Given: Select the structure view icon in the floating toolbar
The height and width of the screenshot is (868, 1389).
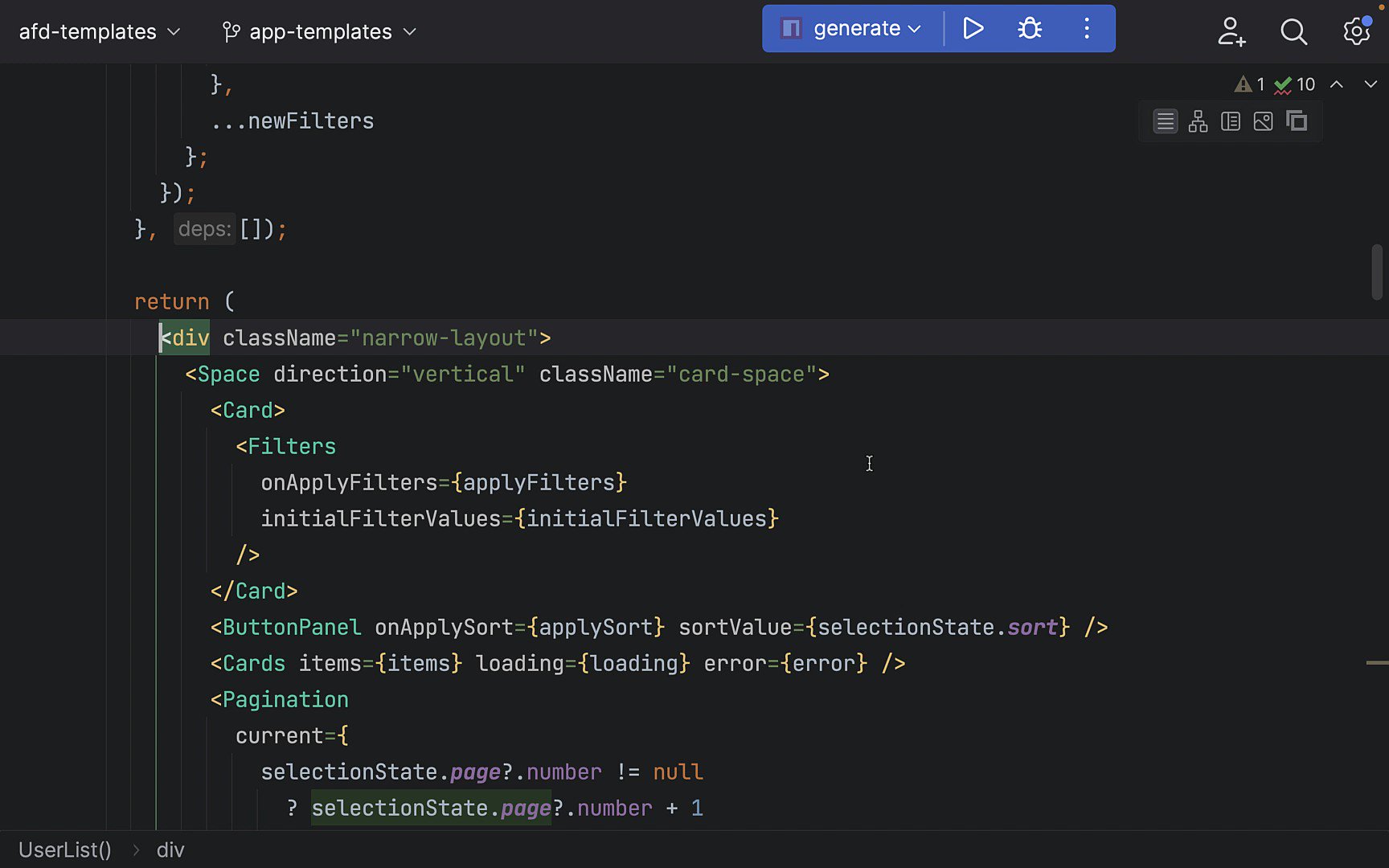Looking at the screenshot, I should (1198, 121).
